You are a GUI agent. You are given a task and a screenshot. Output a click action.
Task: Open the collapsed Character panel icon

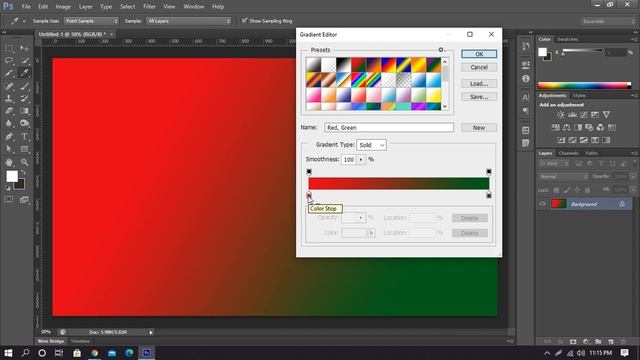(526, 98)
